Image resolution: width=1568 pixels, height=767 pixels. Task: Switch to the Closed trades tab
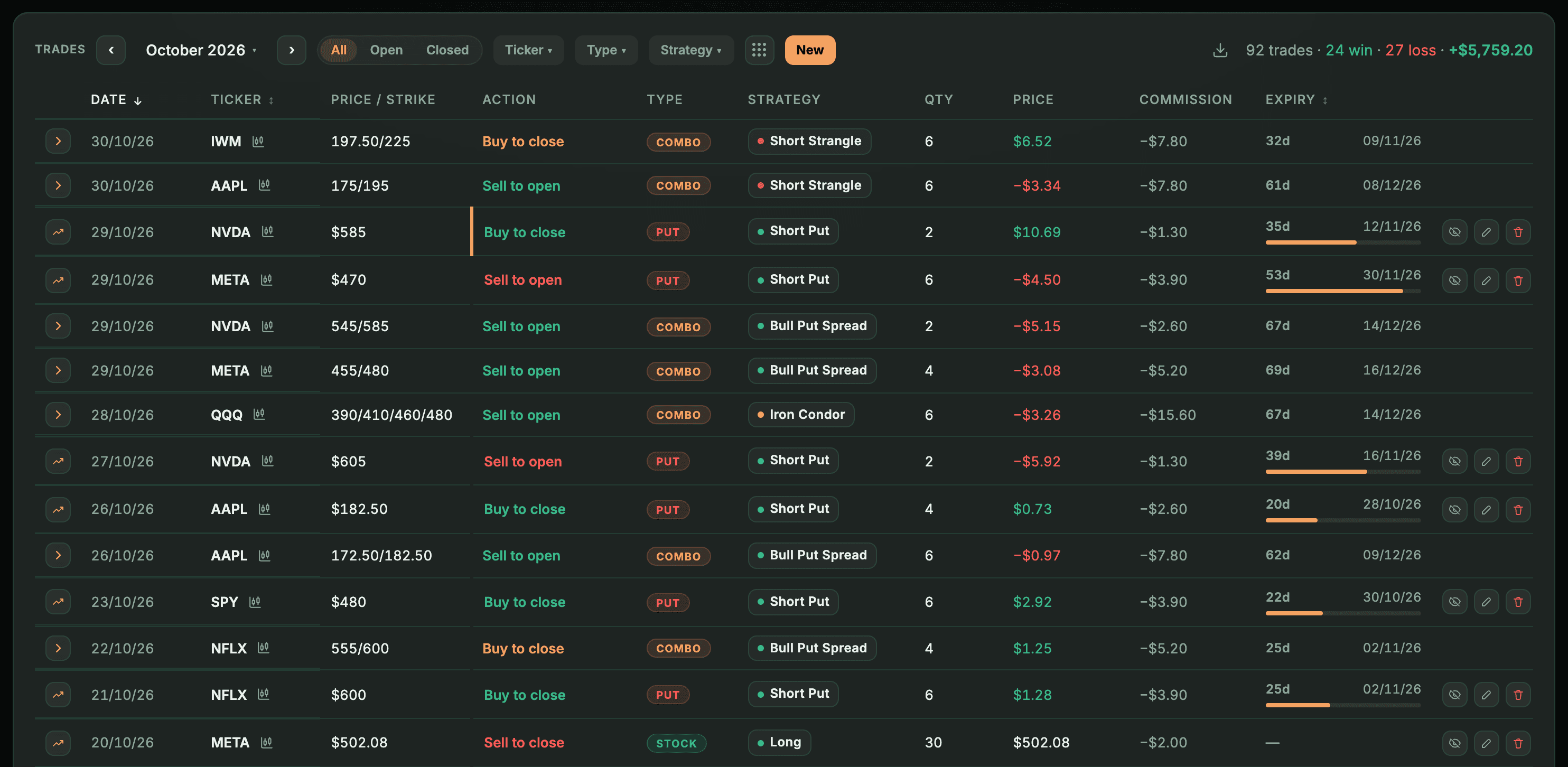(x=447, y=50)
